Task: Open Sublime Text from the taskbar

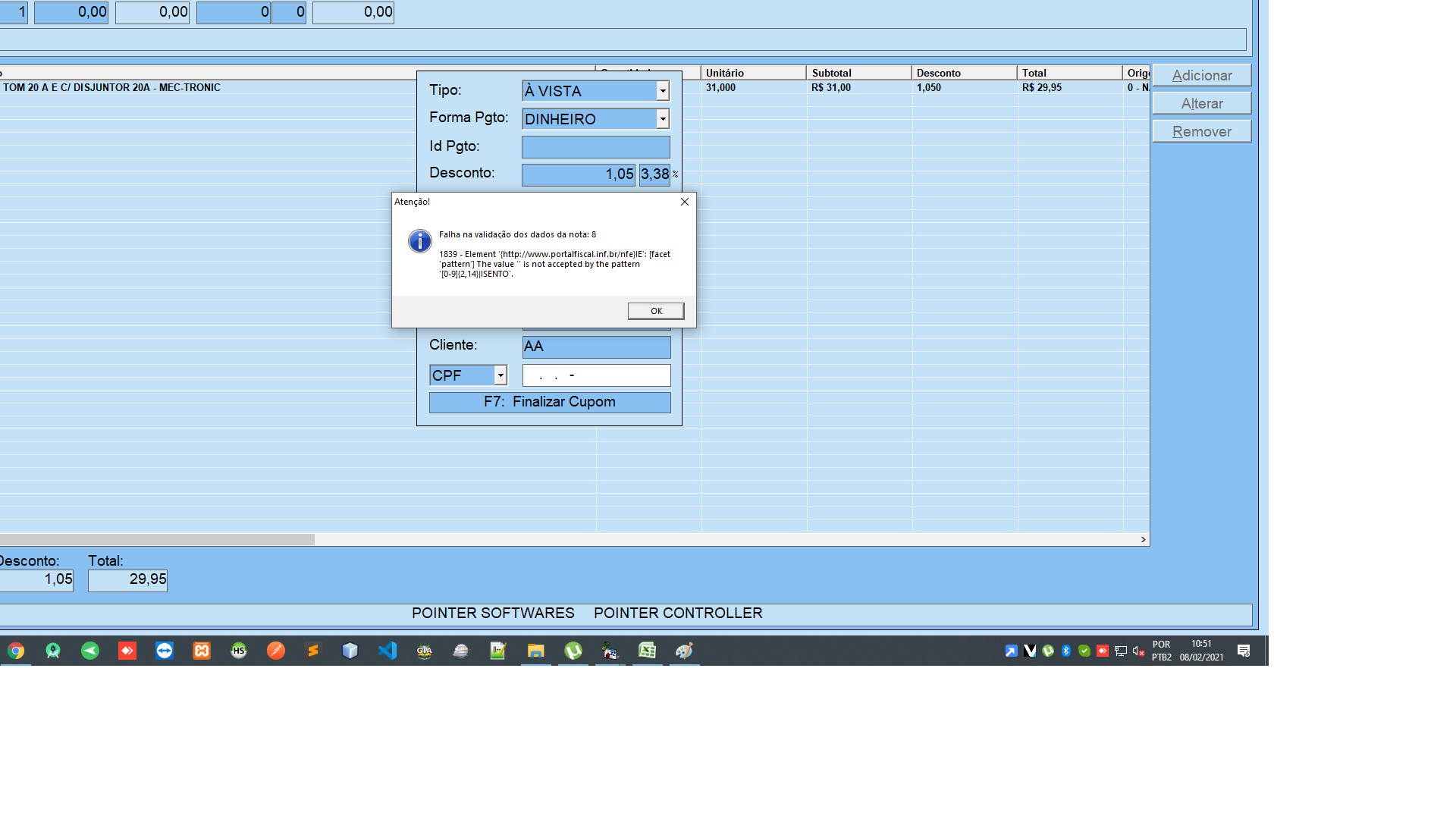Action: click(313, 651)
